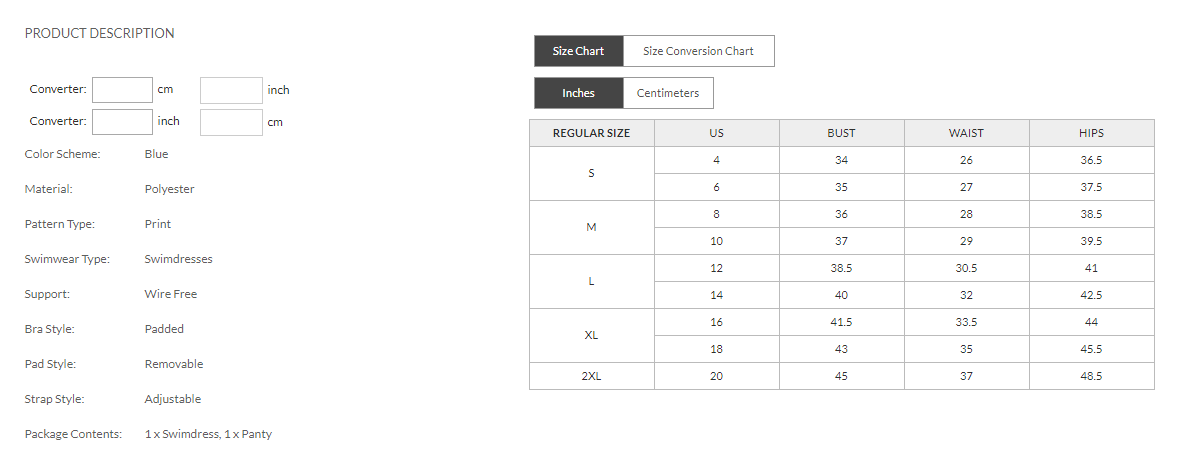Select the Inches unit toggle
Image resolution: width=1187 pixels, height=458 pixels.
(x=578, y=93)
